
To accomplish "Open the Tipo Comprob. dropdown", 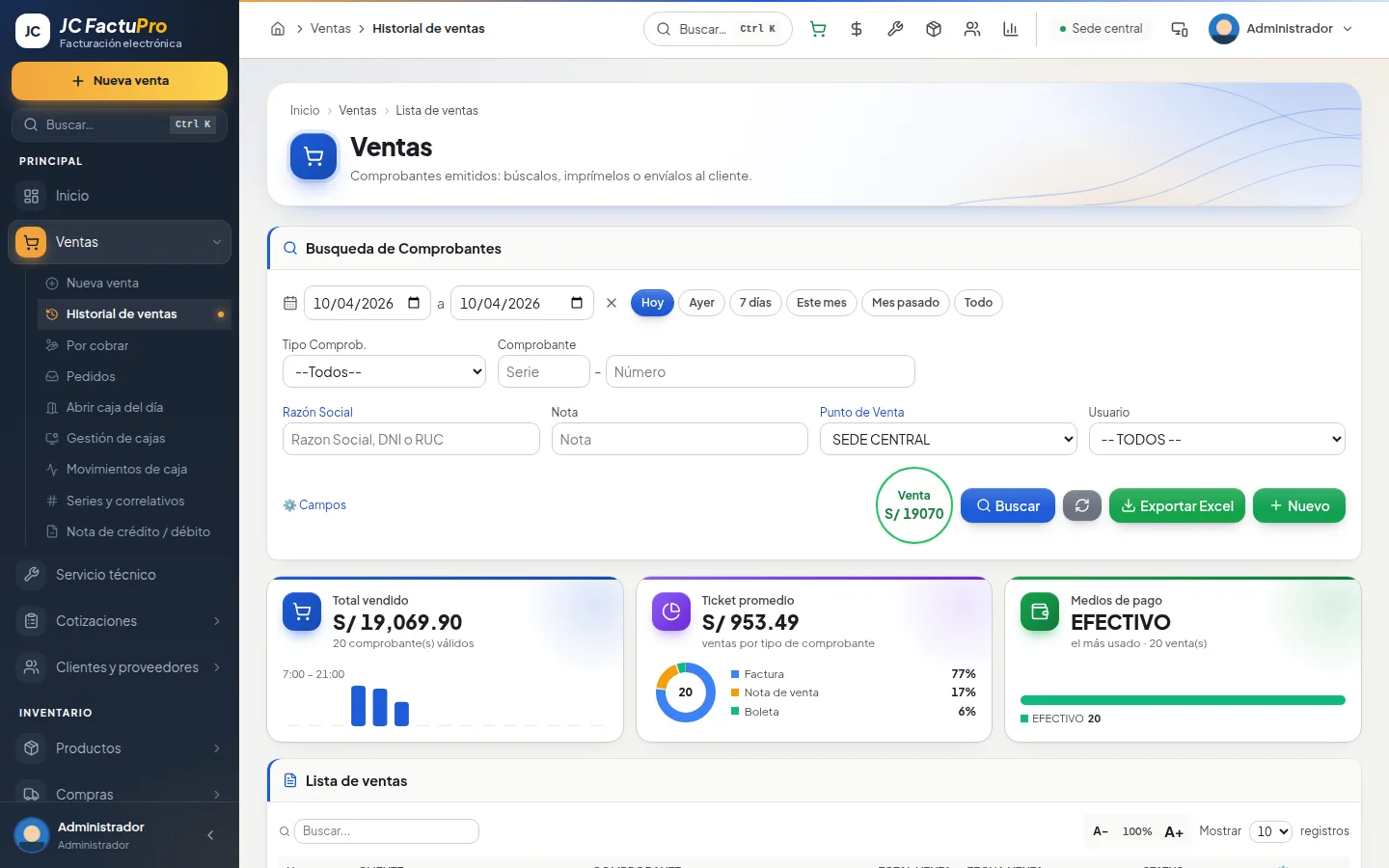I will tap(384, 371).
